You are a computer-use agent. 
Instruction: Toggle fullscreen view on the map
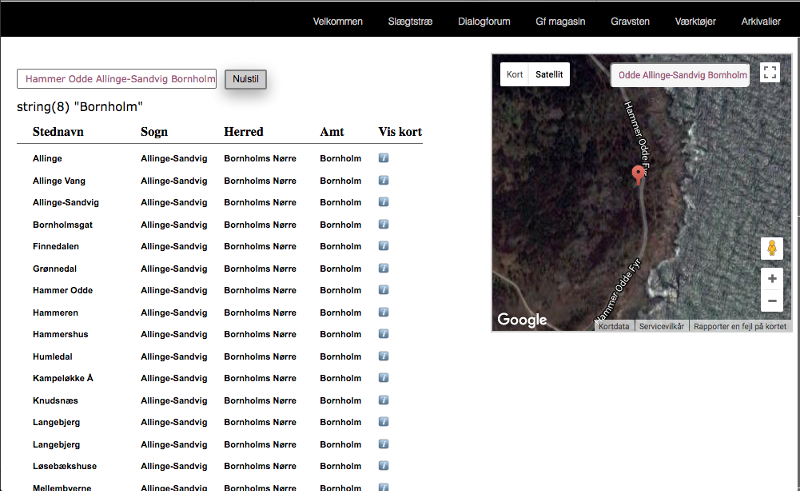(x=769, y=73)
